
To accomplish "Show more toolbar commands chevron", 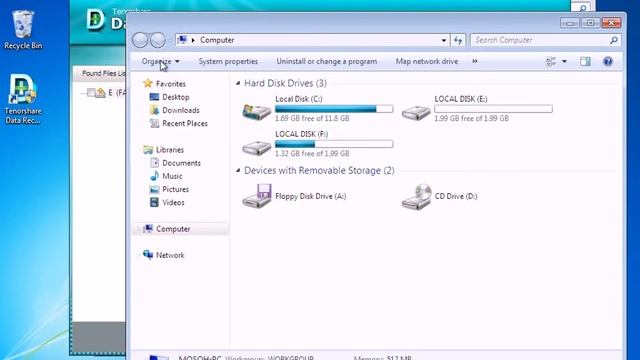I will (x=475, y=61).
